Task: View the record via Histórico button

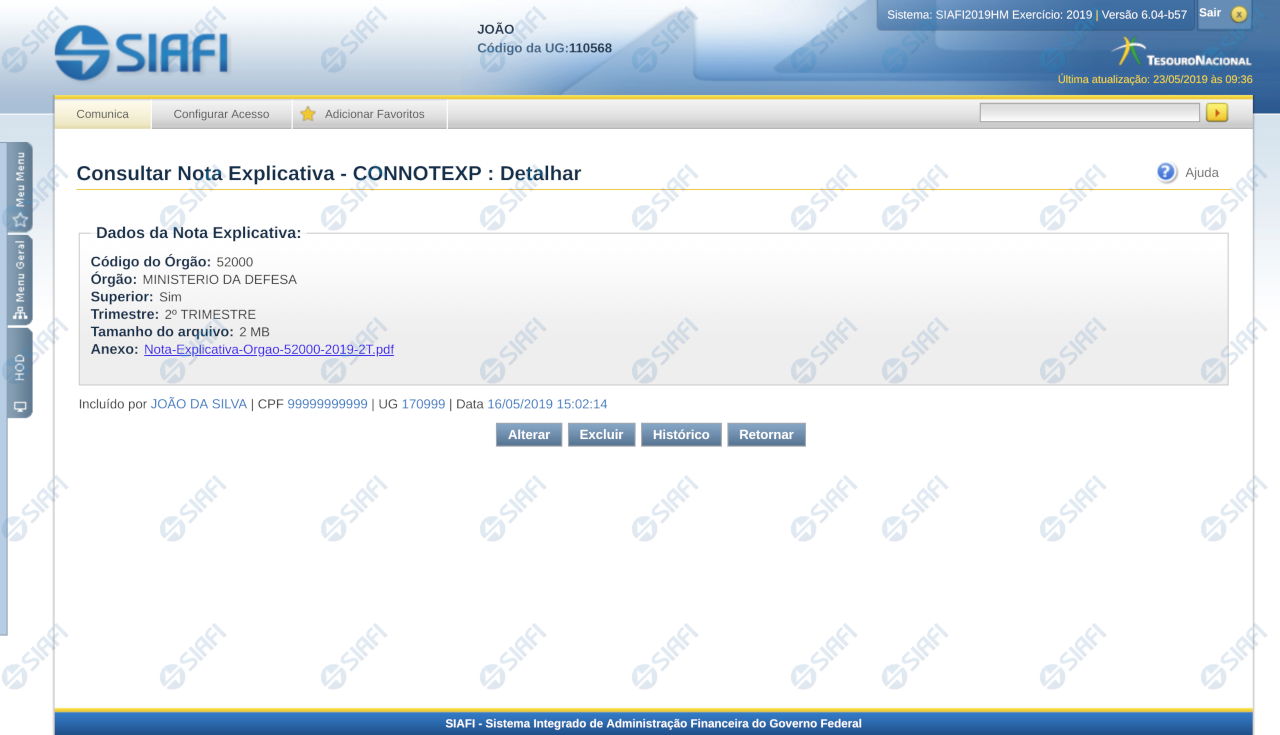Action: [681, 435]
